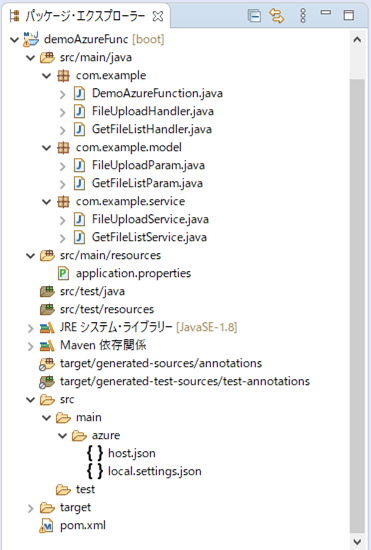Expand Maven 依存関係 node
The height and width of the screenshot is (550, 371).
[31, 346]
